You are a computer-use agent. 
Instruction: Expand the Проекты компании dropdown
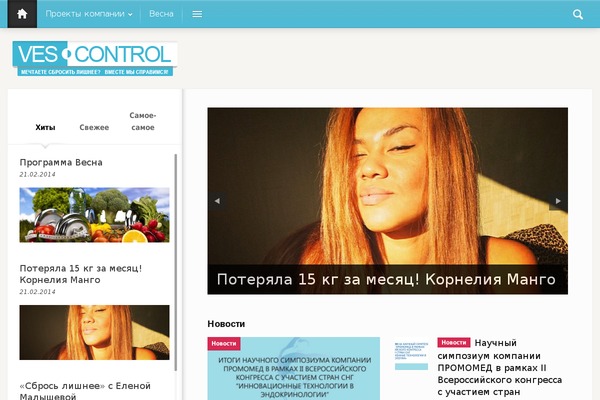point(89,14)
